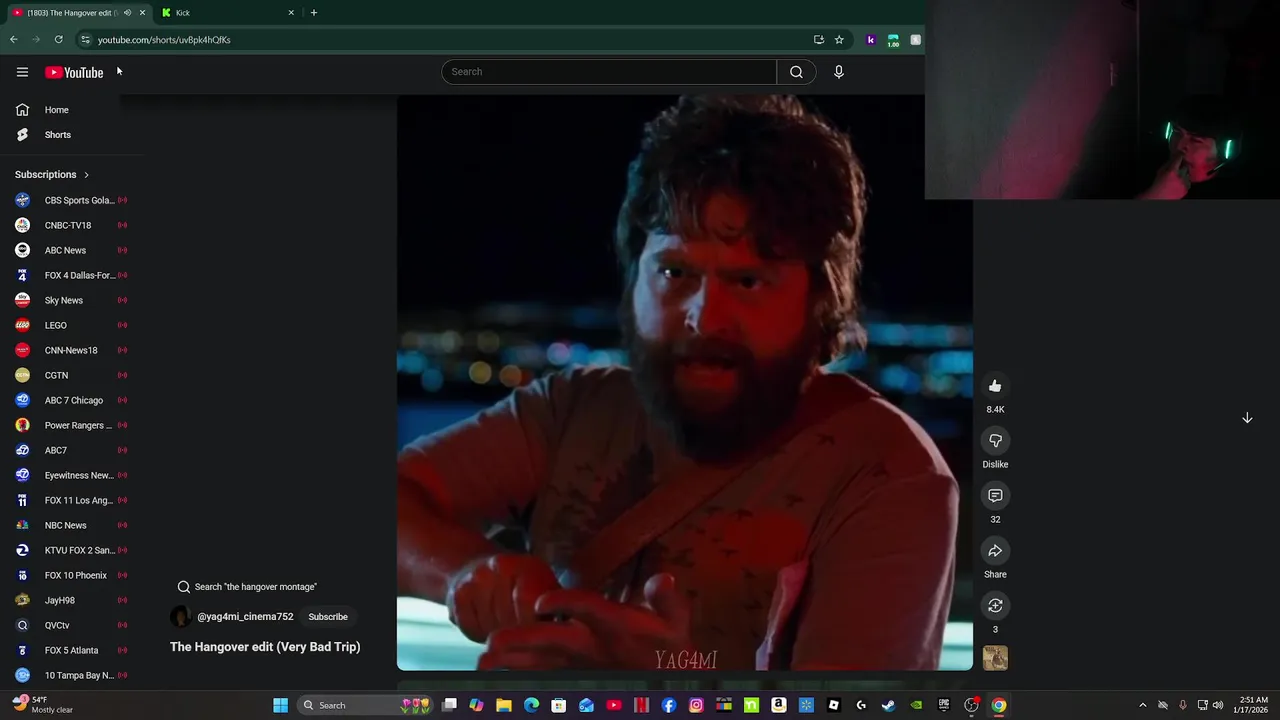This screenshot has height=720, width=1280.
Task: View site information icon in address bar
Action: click(85, 40)
